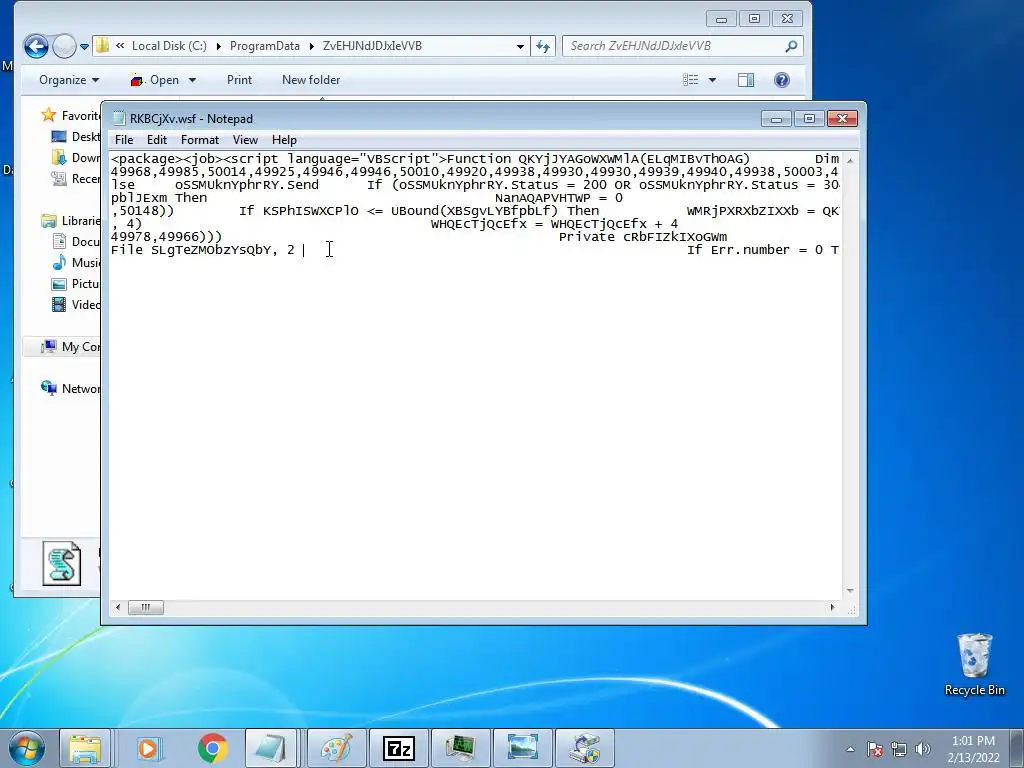Open the Format menu in Notepad

[x=200, y=140]
